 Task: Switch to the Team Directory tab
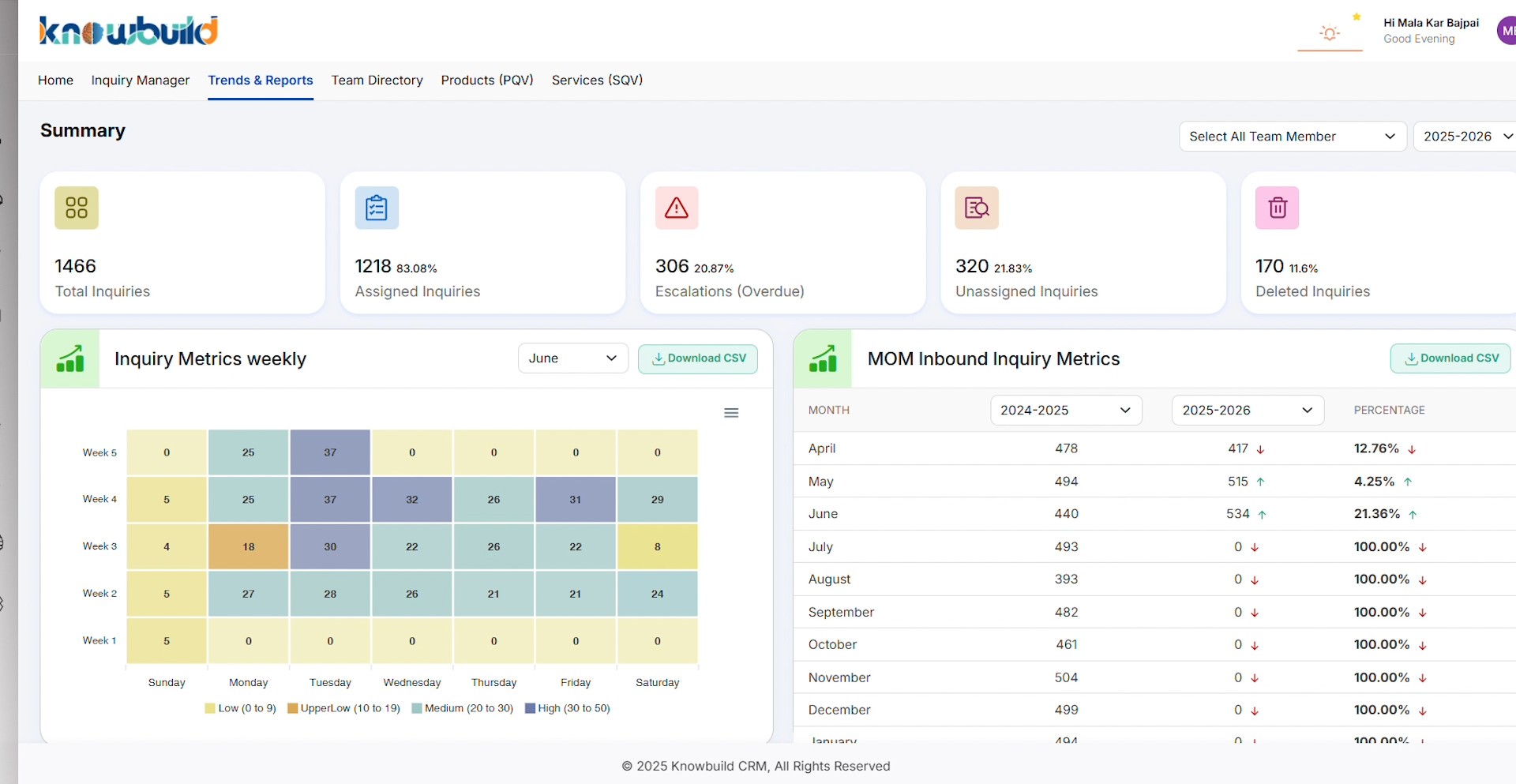377,81
